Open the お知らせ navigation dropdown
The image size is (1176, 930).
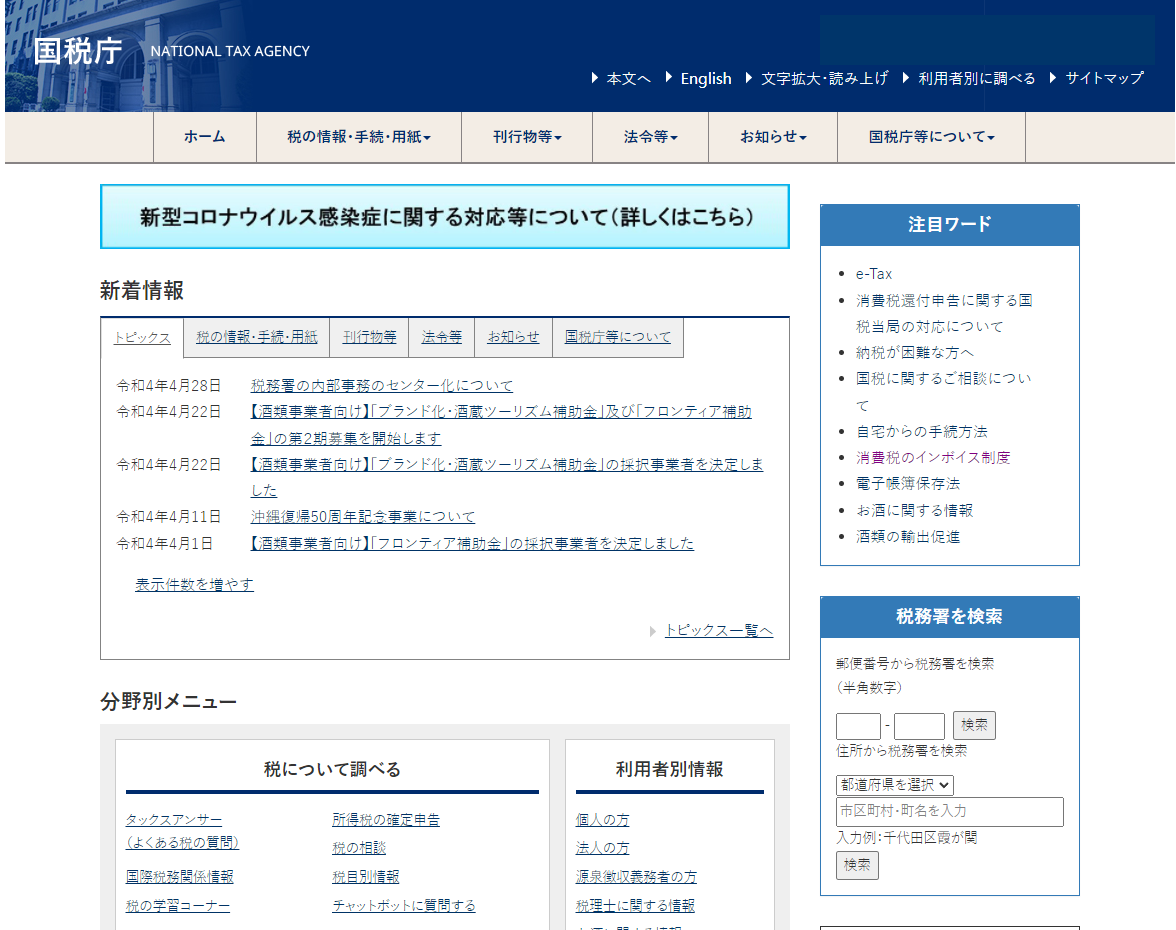coord(772,137)
